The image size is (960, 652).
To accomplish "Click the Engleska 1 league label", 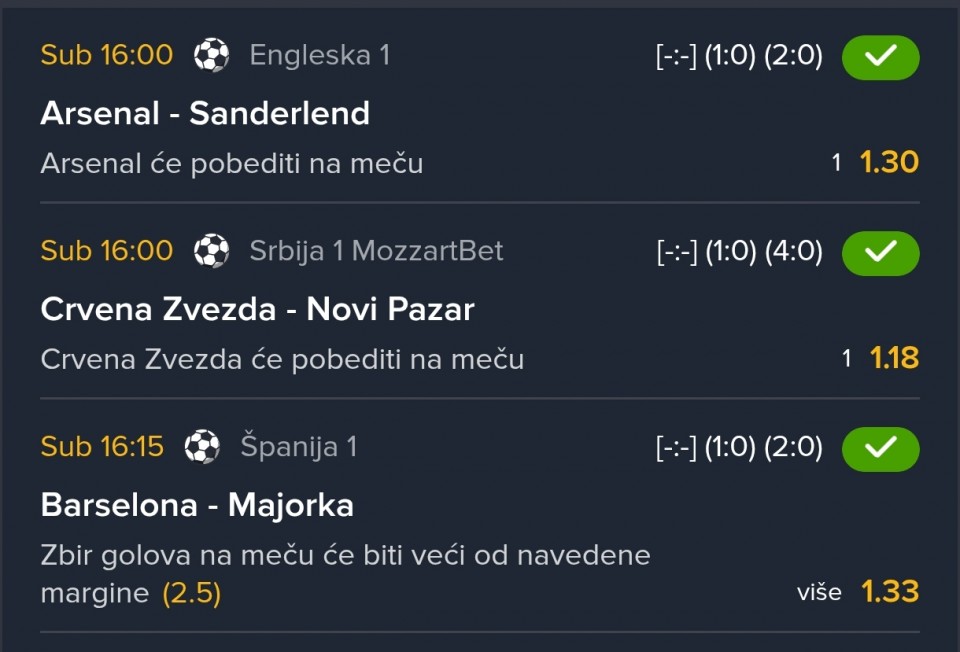I will tap(320, 55).
